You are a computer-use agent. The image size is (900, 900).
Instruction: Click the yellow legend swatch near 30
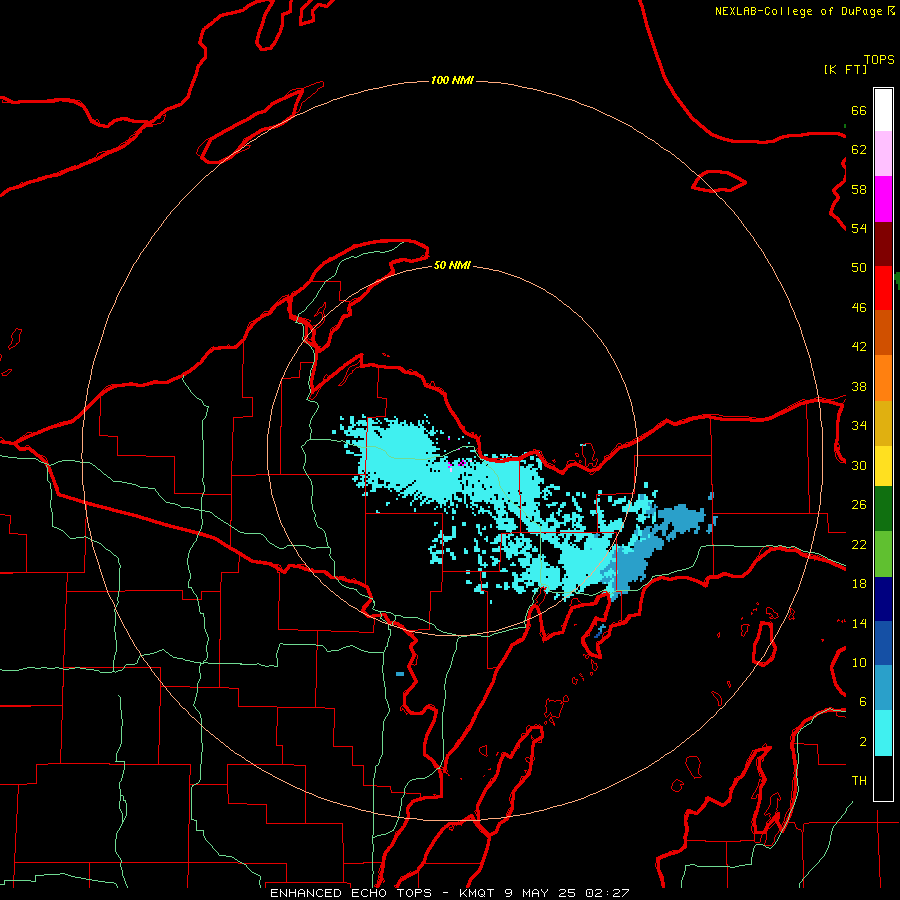pos(883,465)
